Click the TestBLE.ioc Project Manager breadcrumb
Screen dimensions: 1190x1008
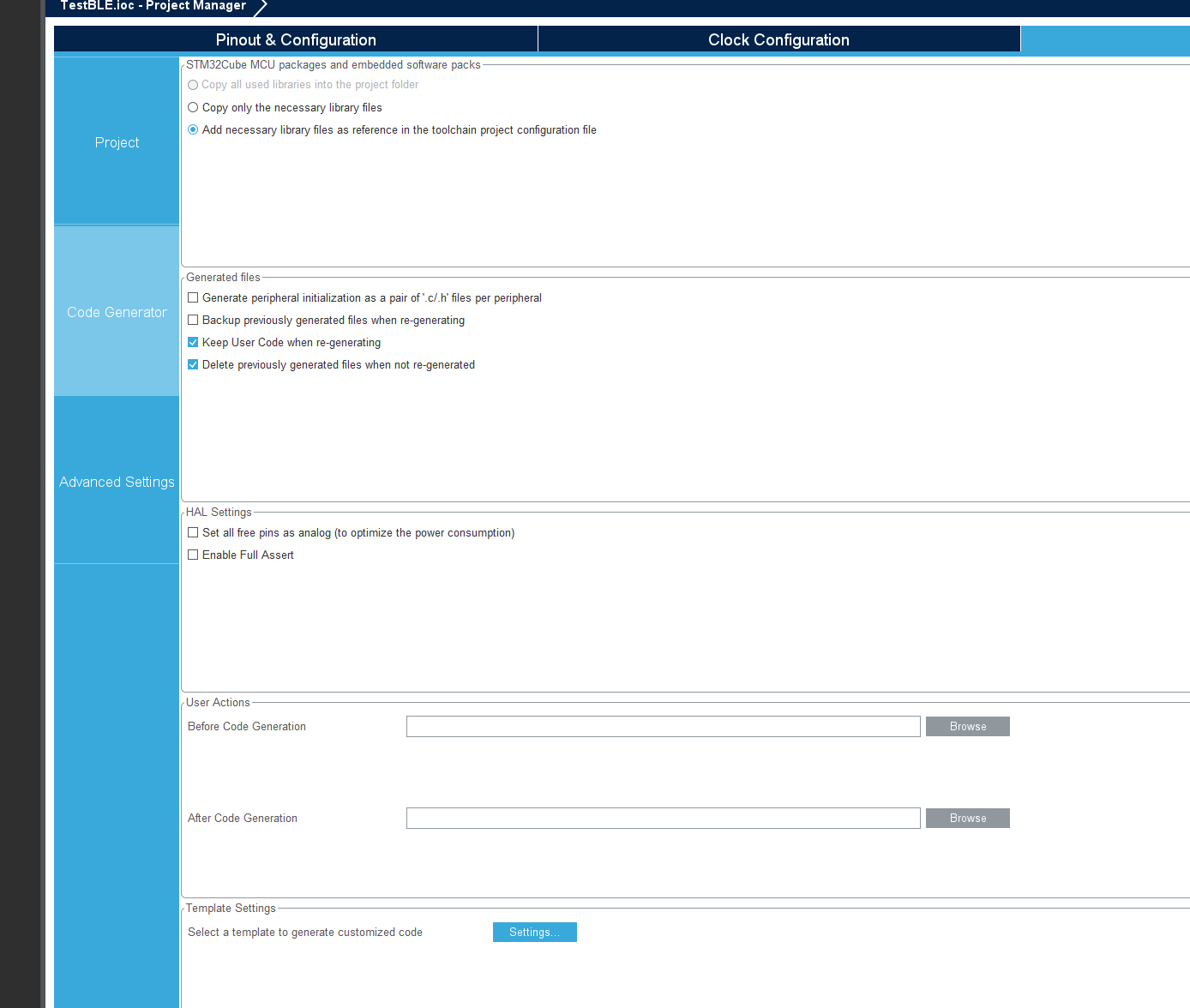[151, 6]
